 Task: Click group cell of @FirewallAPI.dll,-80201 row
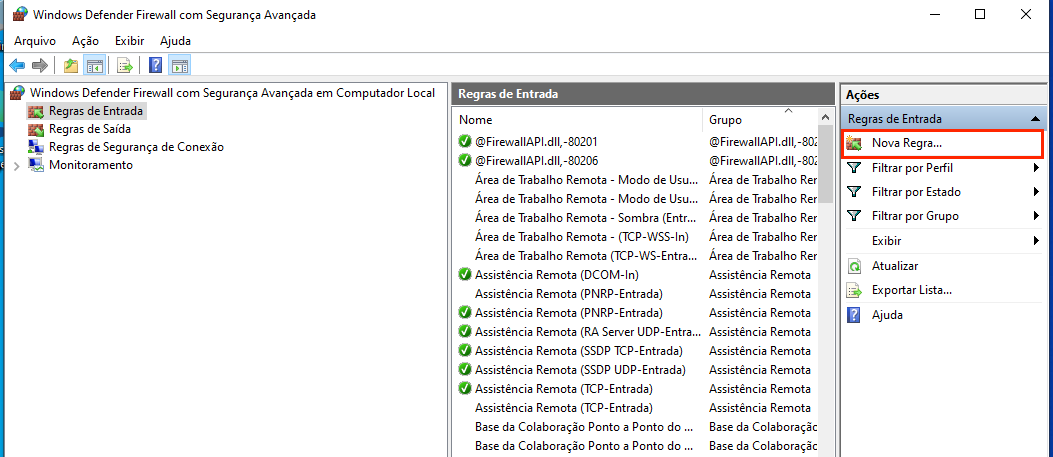point(763,142)
